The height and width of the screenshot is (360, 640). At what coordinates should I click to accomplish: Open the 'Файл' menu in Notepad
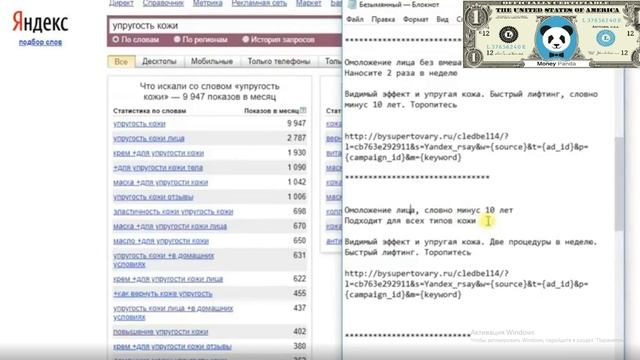tap(355, 19)
